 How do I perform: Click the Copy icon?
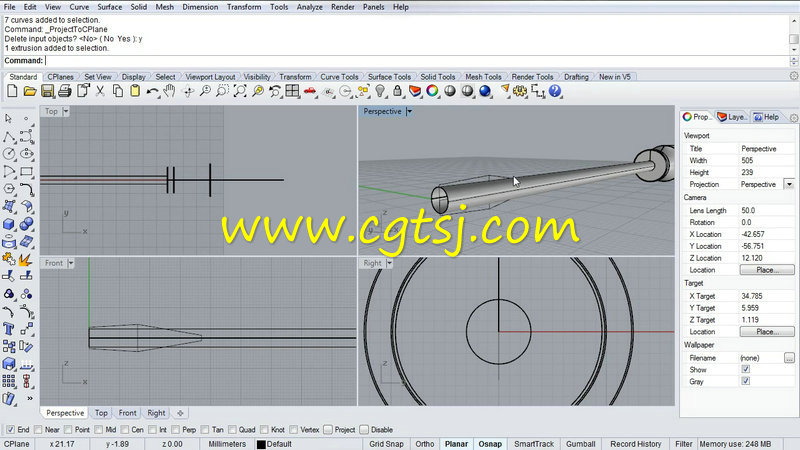[118, 91]
